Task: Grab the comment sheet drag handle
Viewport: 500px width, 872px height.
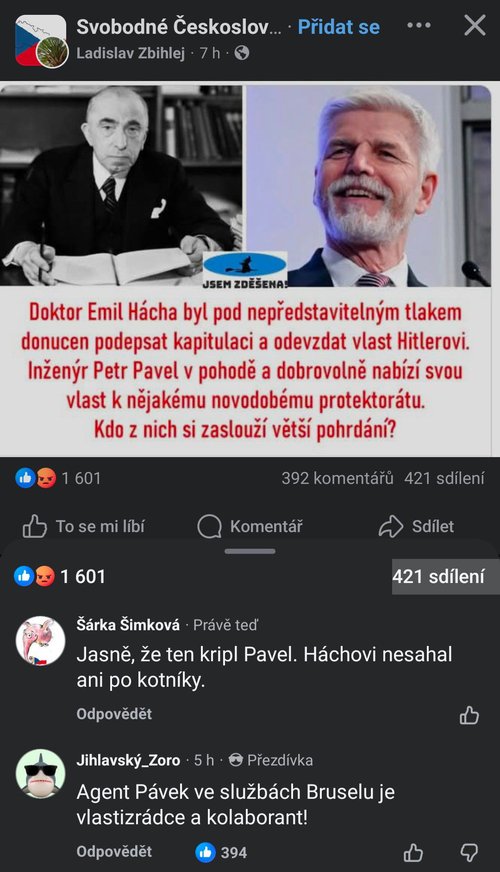Action: pyautogui.click(x=250, y=551)
